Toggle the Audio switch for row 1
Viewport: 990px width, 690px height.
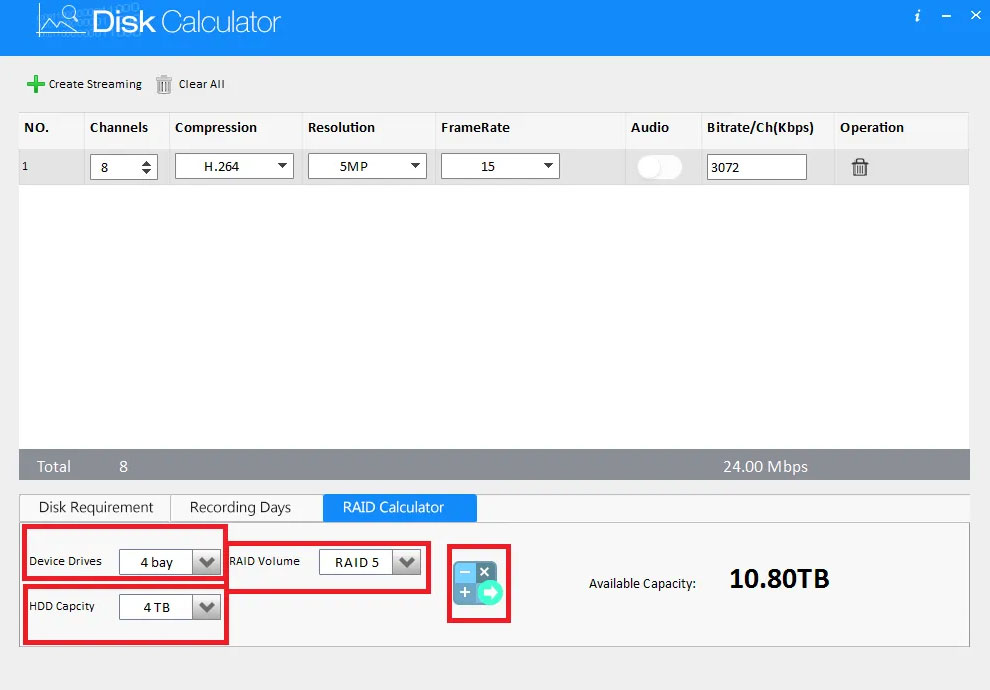pos(659,167)
